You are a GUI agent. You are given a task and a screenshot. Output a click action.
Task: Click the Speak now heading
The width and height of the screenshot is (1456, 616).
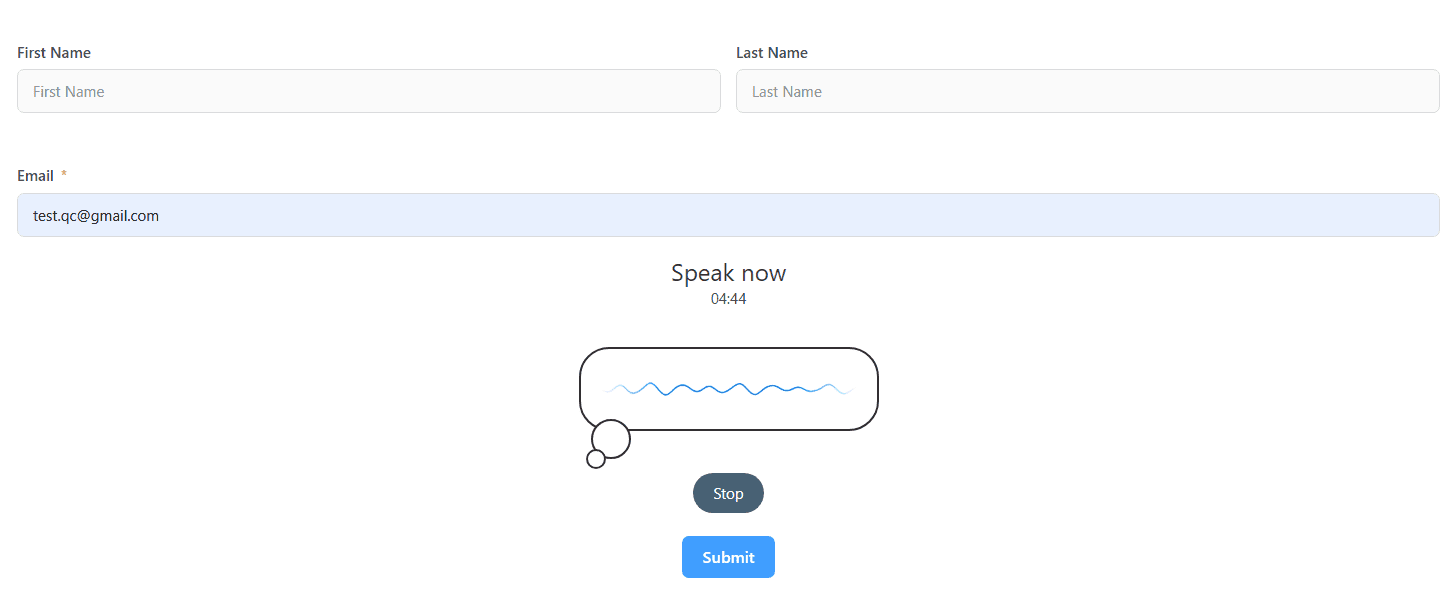tap(729, 273)
